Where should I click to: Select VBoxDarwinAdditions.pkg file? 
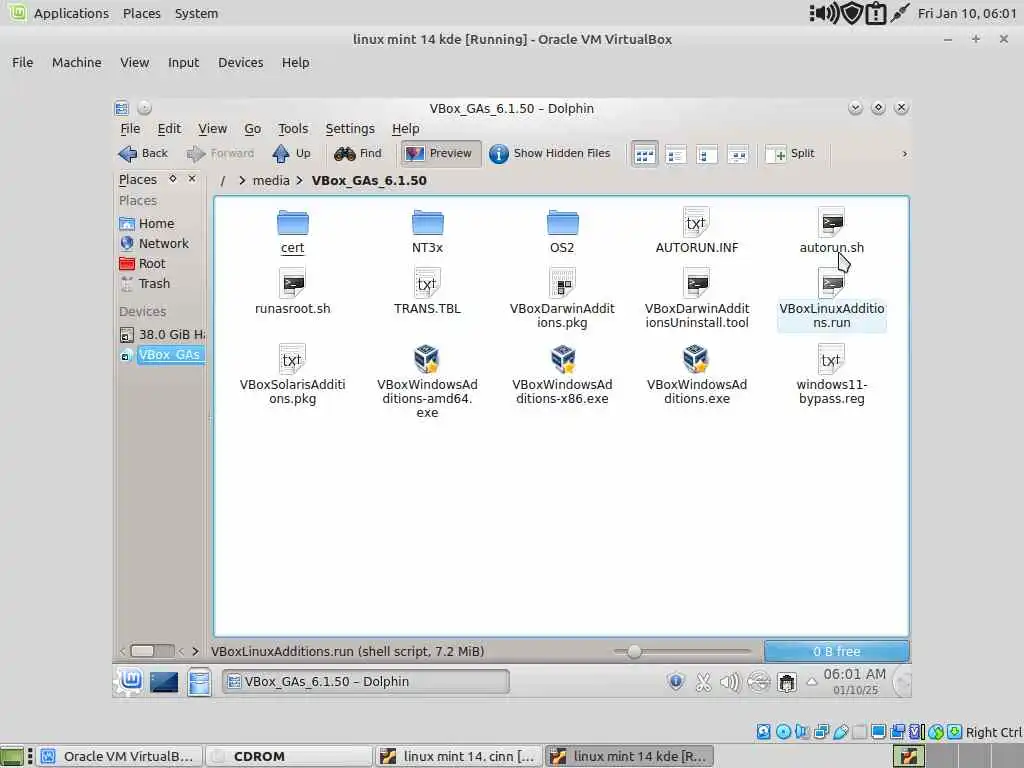point(562,299)
